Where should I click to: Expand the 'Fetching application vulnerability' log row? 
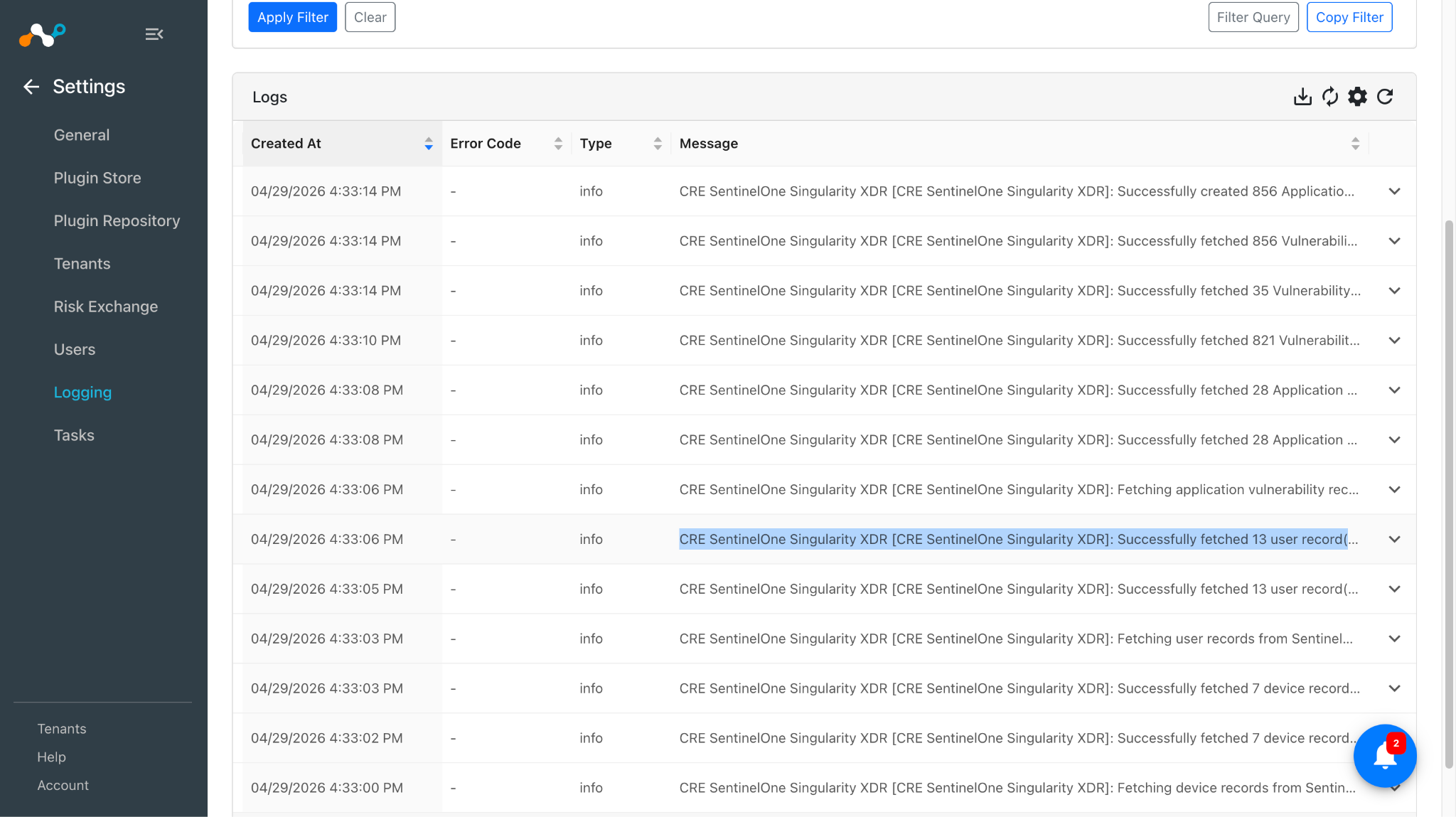pyautogui.click(x=1395, y=490)
